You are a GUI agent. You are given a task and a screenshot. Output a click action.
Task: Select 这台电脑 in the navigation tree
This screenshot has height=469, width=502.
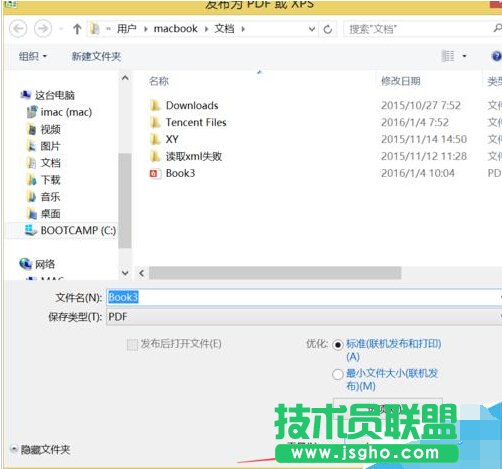point(55,95)
